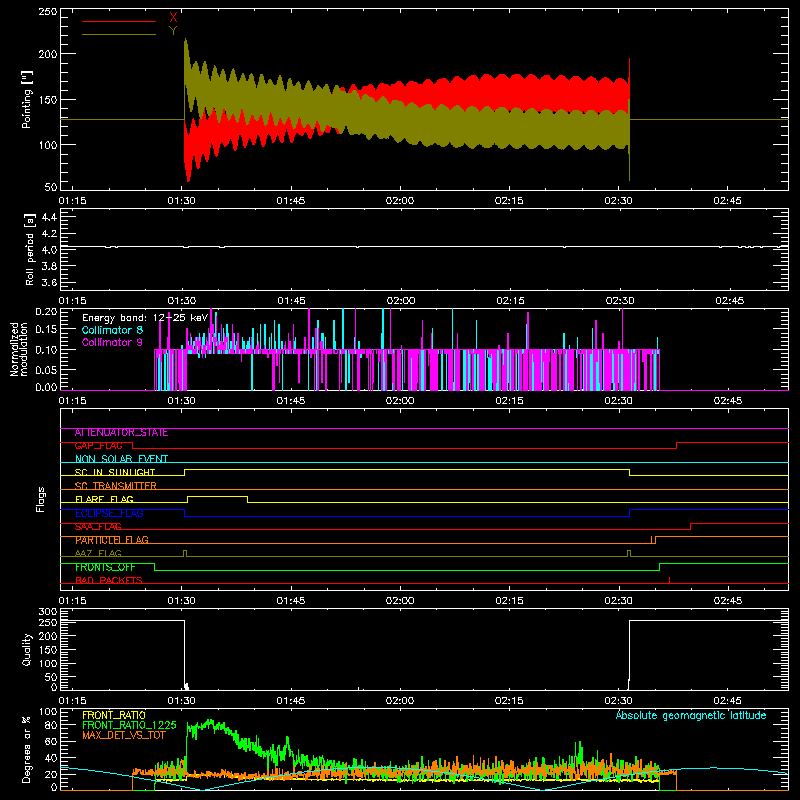Click the 02:30 time label under Roll period plot
The image size is (800, 800).
pos(619,301)
